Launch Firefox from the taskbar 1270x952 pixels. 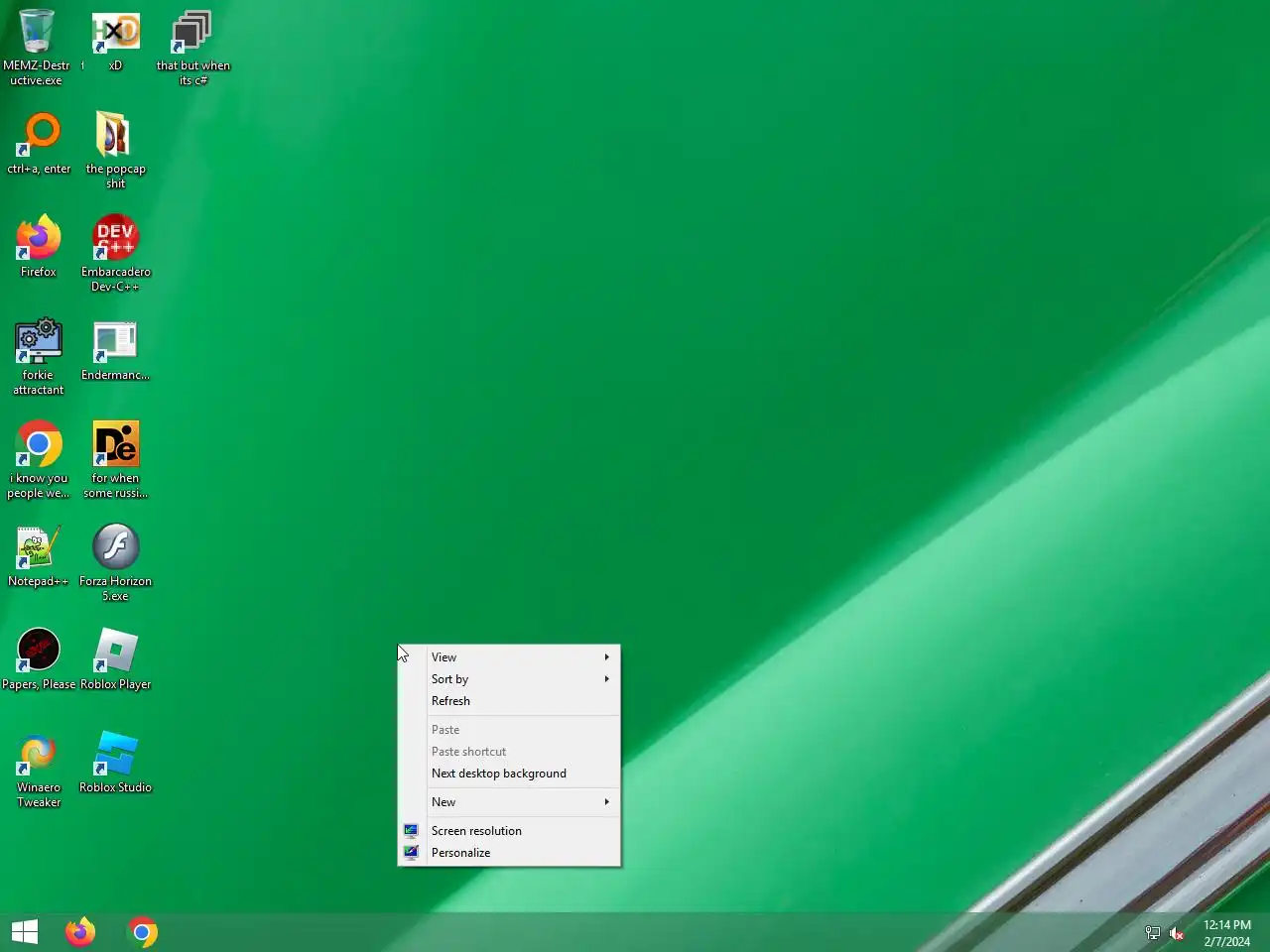coord(80,932)
